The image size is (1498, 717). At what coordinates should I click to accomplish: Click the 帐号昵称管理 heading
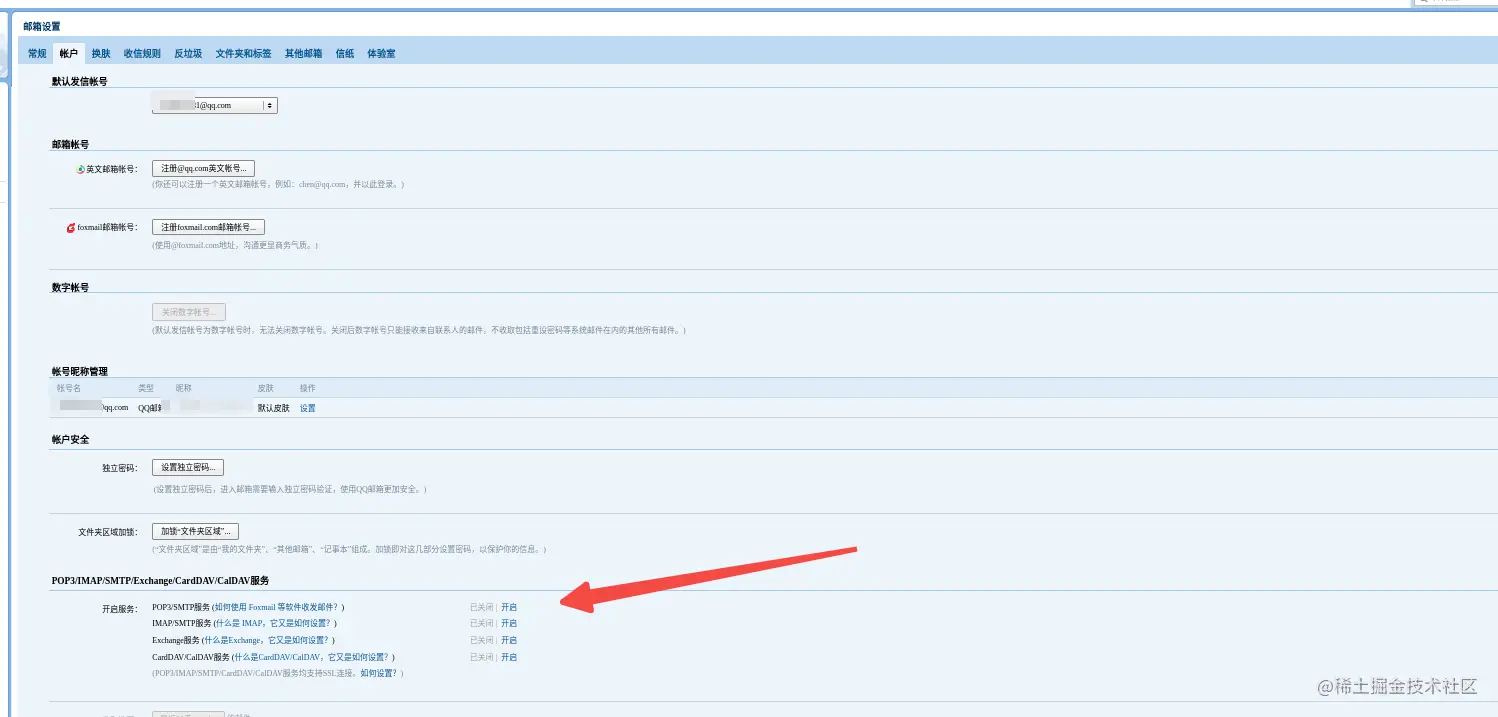[80, 371]
